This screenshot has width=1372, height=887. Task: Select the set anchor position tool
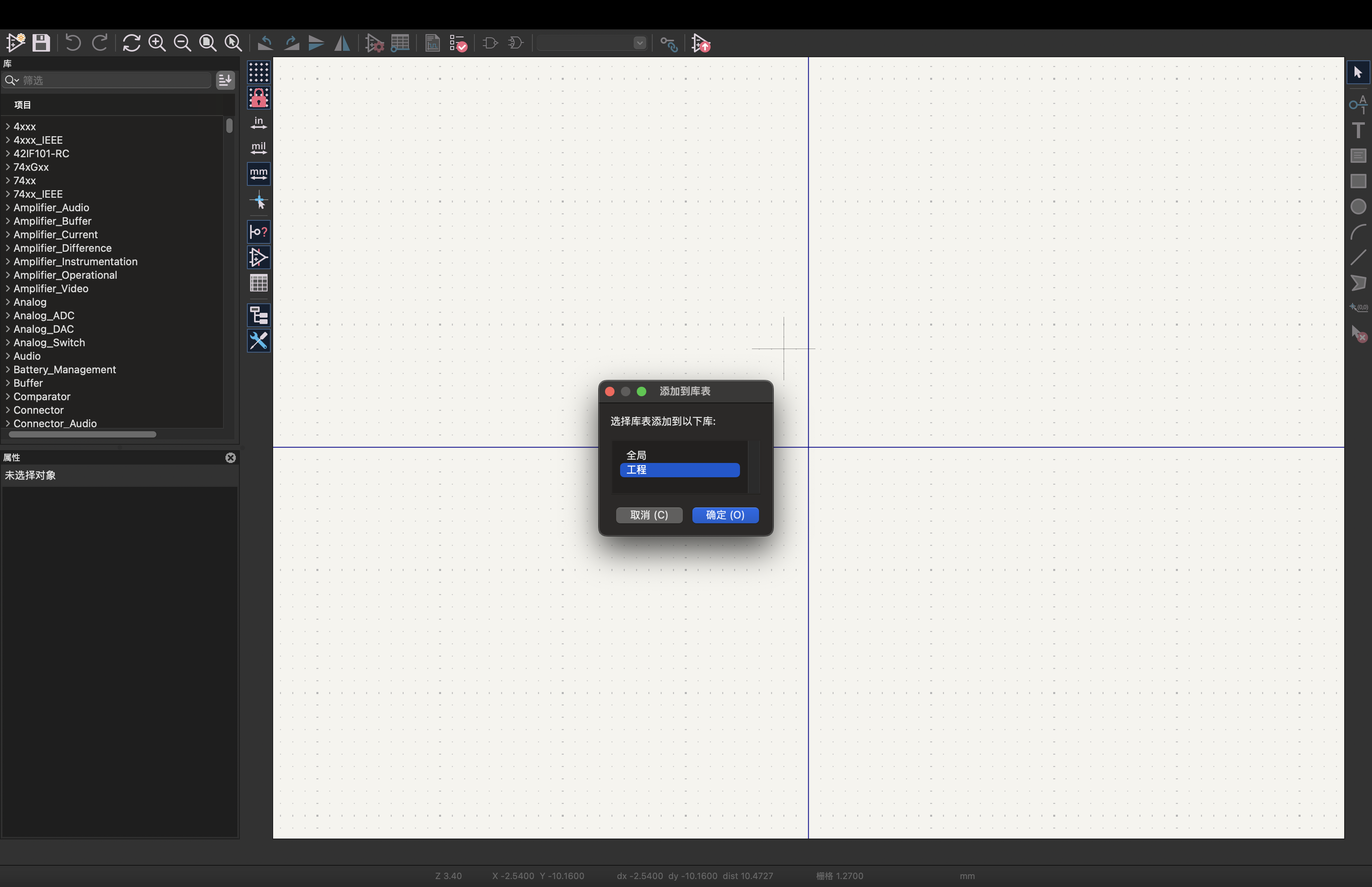(1358, 308)
